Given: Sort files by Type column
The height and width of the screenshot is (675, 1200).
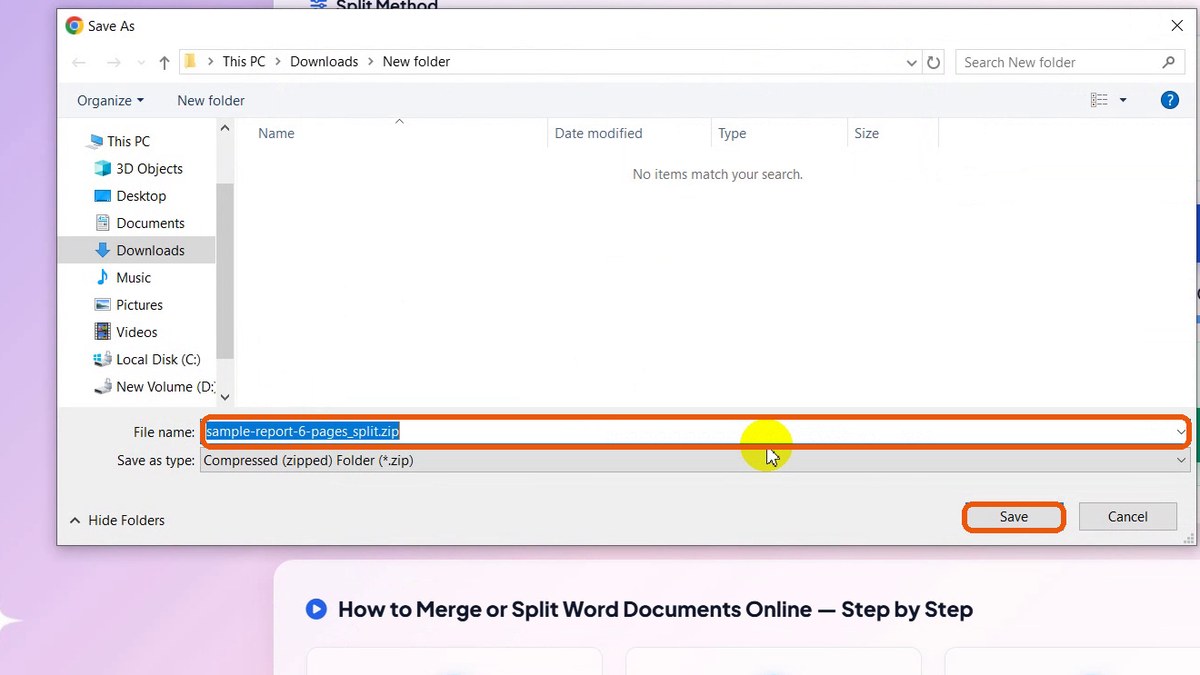Looking at the screenshot, I should click(x=732, y=133).
